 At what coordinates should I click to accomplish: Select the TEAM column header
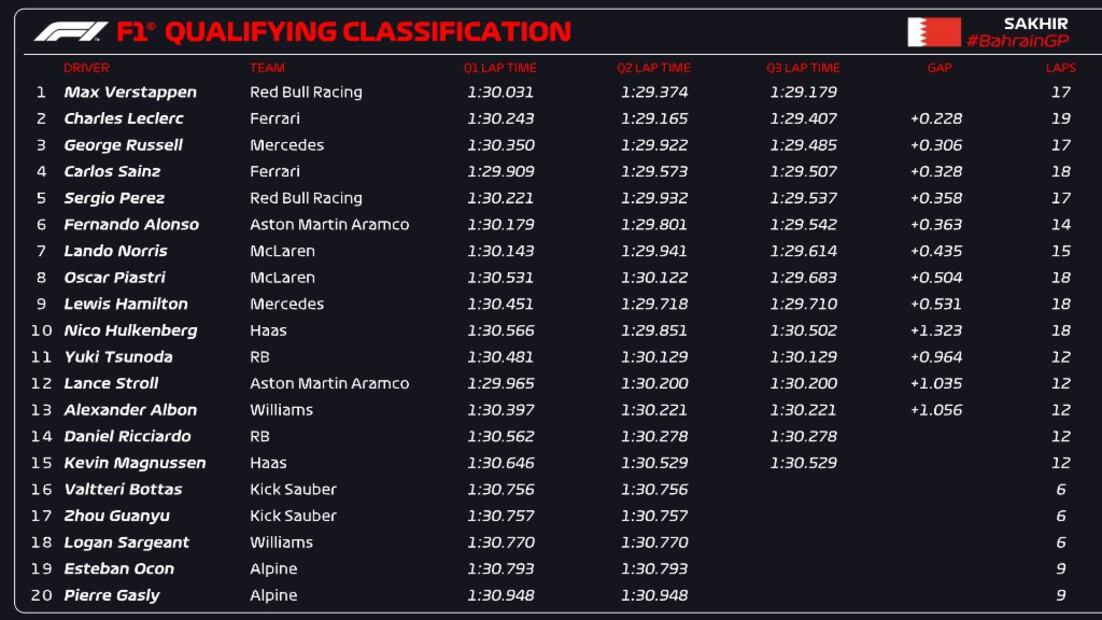pyautogui.click(x=267, y=68)
